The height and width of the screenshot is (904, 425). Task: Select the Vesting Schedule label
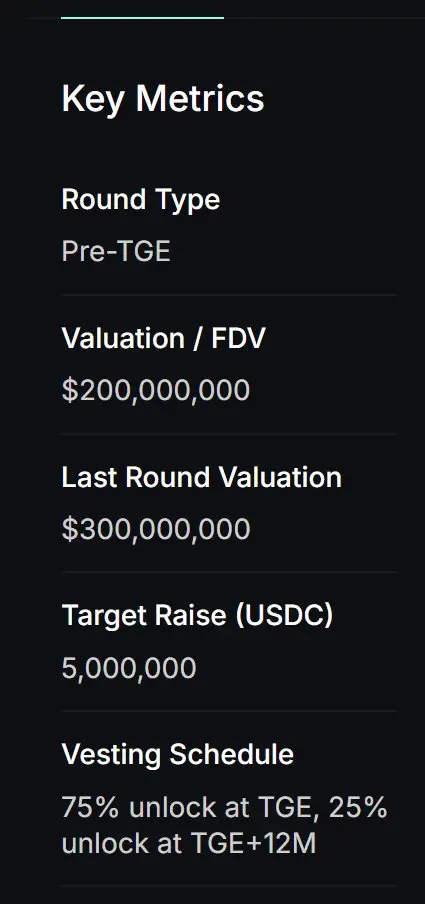(x=178, y=754)
